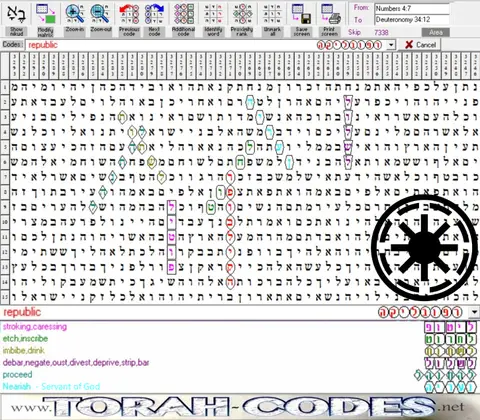The height and width of the screenshot is (420, 480).
Task: Click the Hebrew letters beside 'stroking,caressing'
Action: 451,327
